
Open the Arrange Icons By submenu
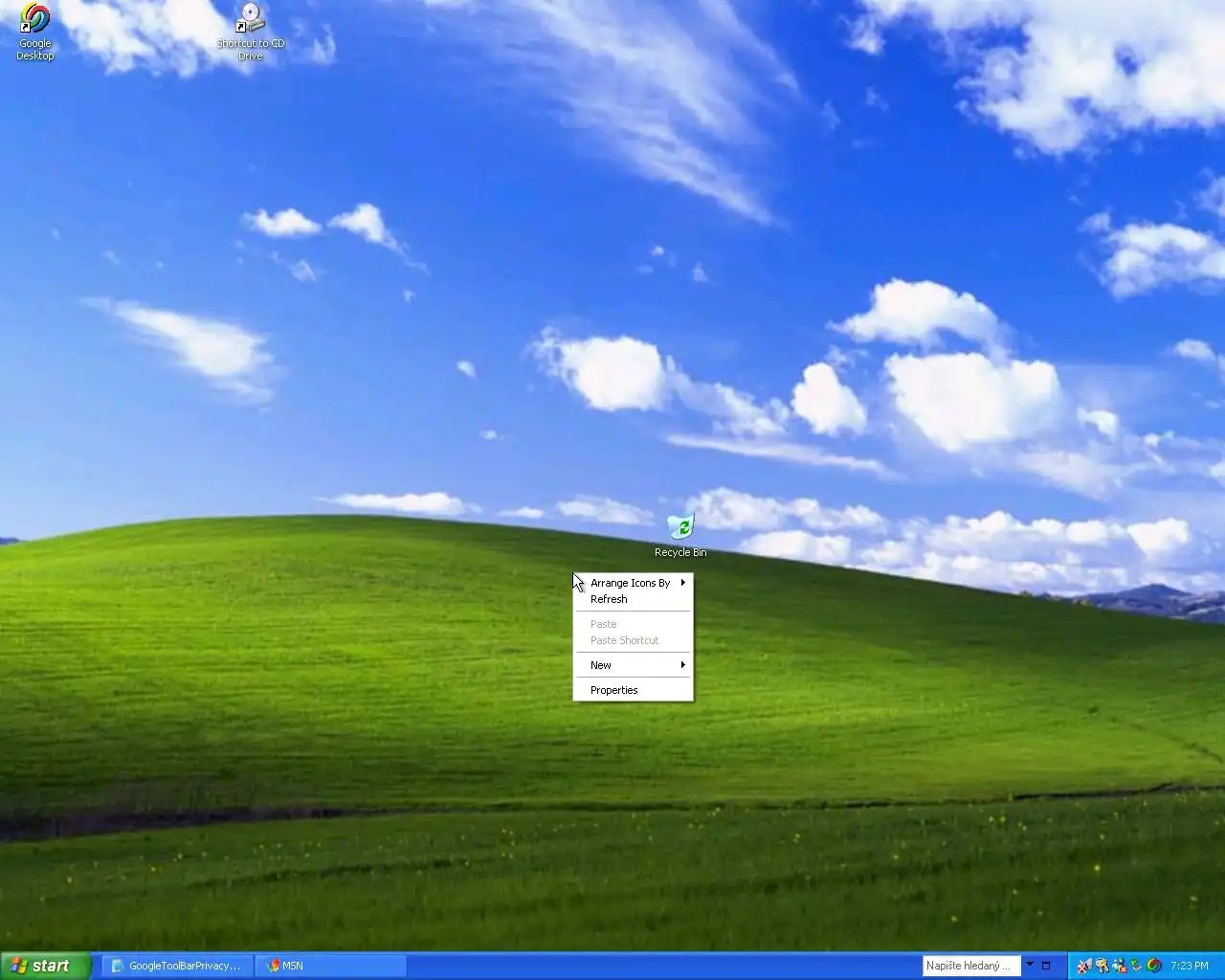(x=634, y=583)
